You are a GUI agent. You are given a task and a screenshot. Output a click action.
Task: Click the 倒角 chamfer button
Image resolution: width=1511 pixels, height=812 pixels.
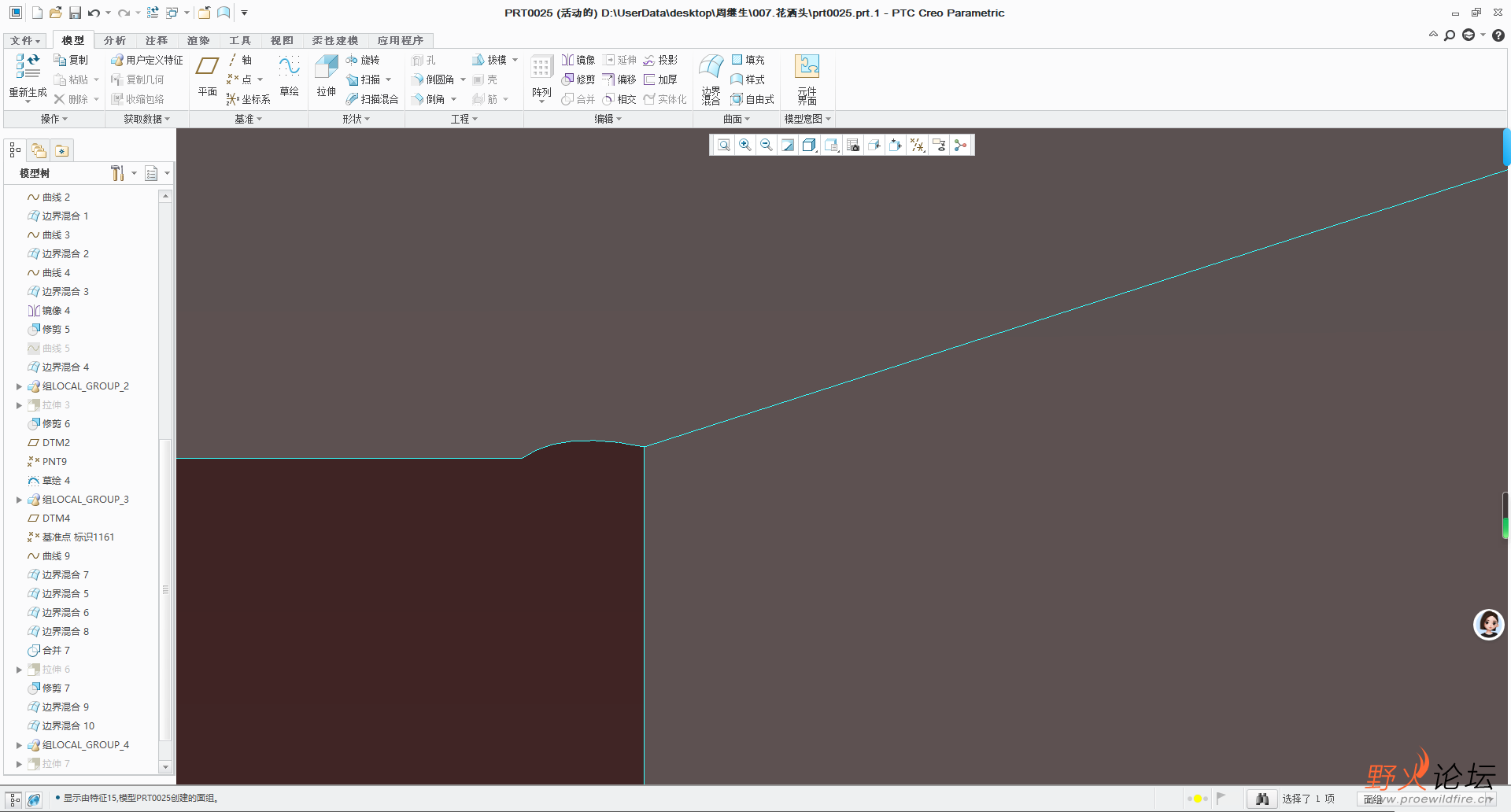point(429,99)
